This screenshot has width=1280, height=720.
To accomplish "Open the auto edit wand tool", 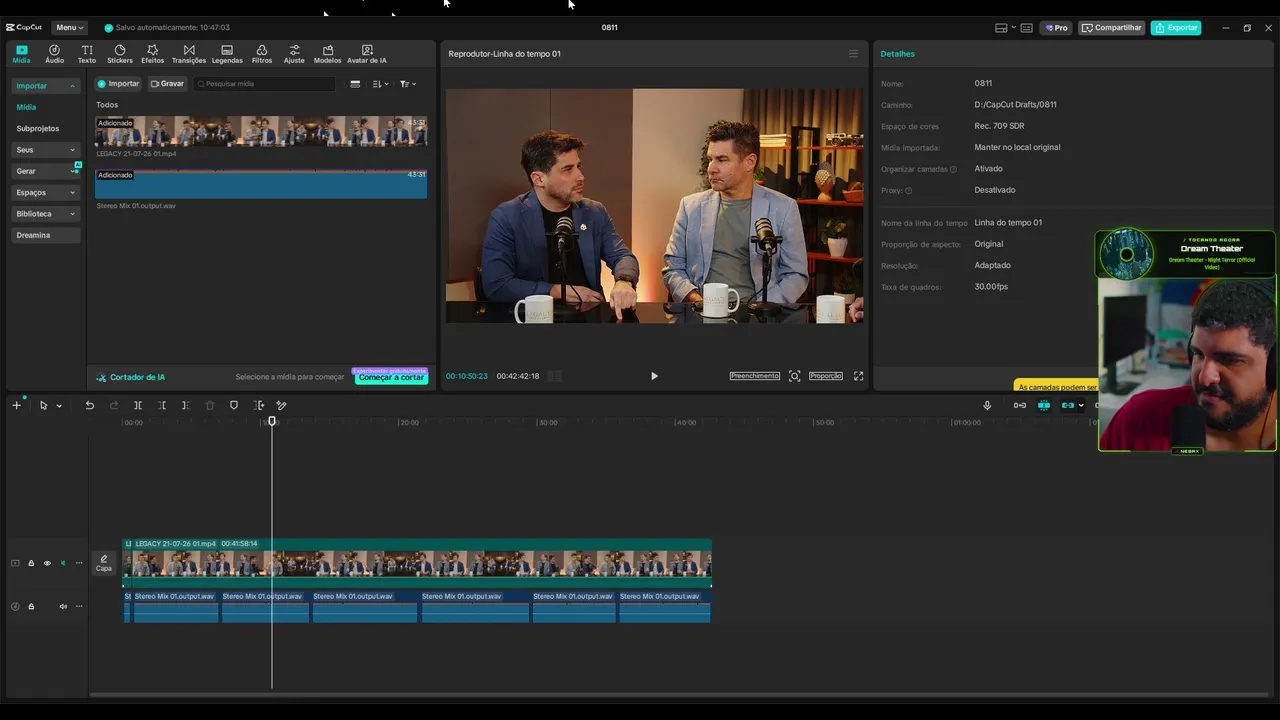I will 282,405.
